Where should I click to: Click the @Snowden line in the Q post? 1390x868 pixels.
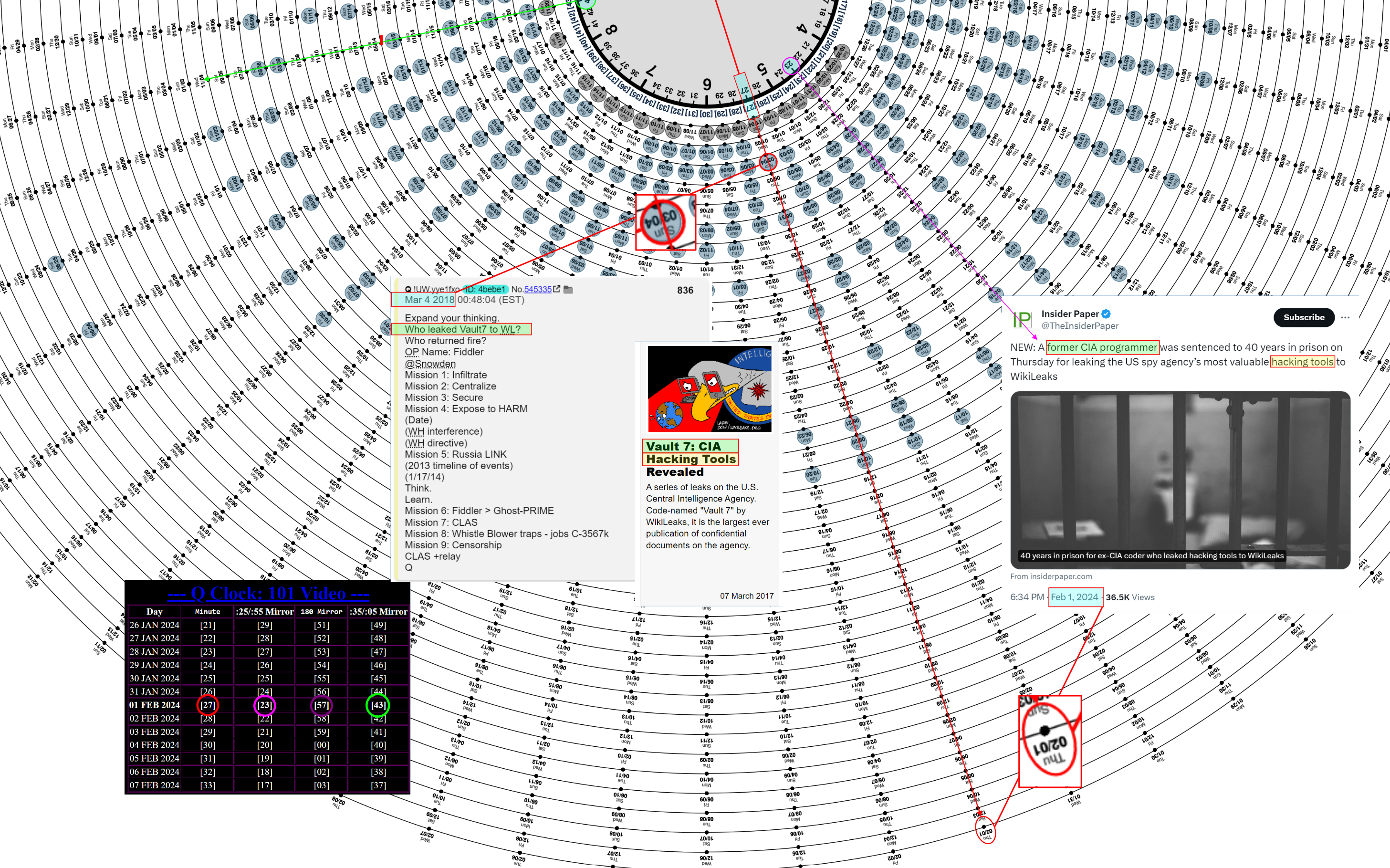tap(430, 364)
